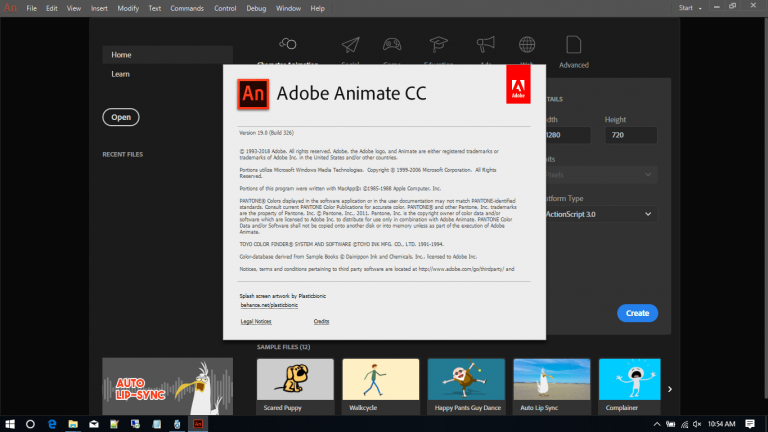This screenshot has height=432, width=768.
Task: Select the Advanced document preset icon
Action: (x=574, y=45)
